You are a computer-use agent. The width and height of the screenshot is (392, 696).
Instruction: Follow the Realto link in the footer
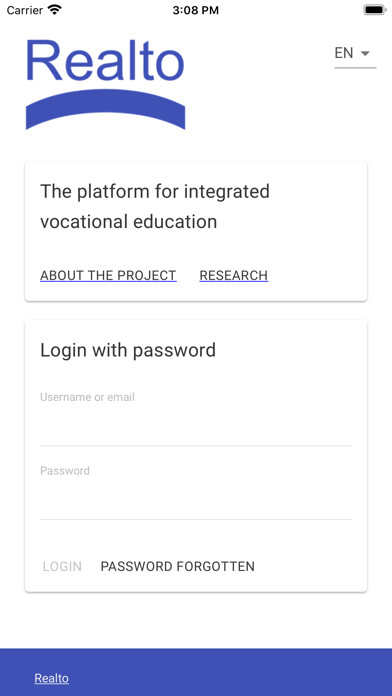point(51,678)
